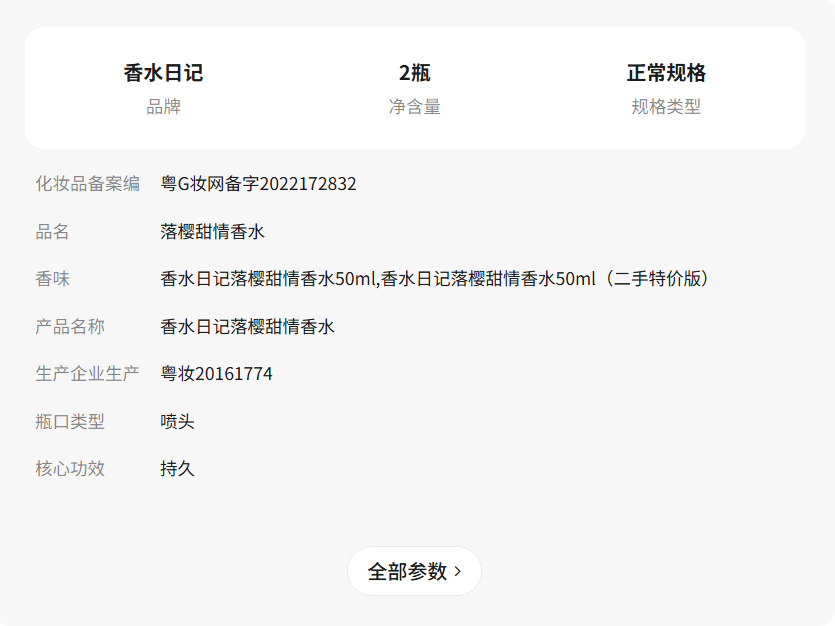
Task: Click the 规格类型 caption
Action: [x=666, y=107]
